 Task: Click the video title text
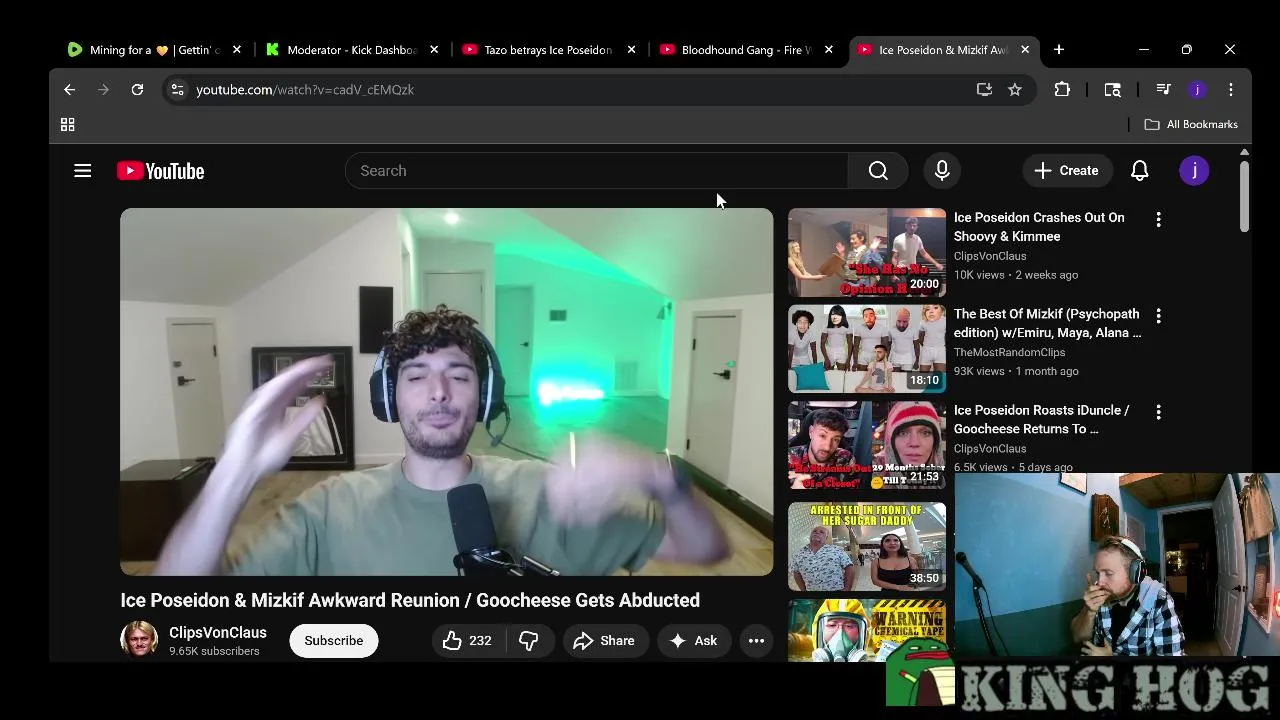(410, 601)
